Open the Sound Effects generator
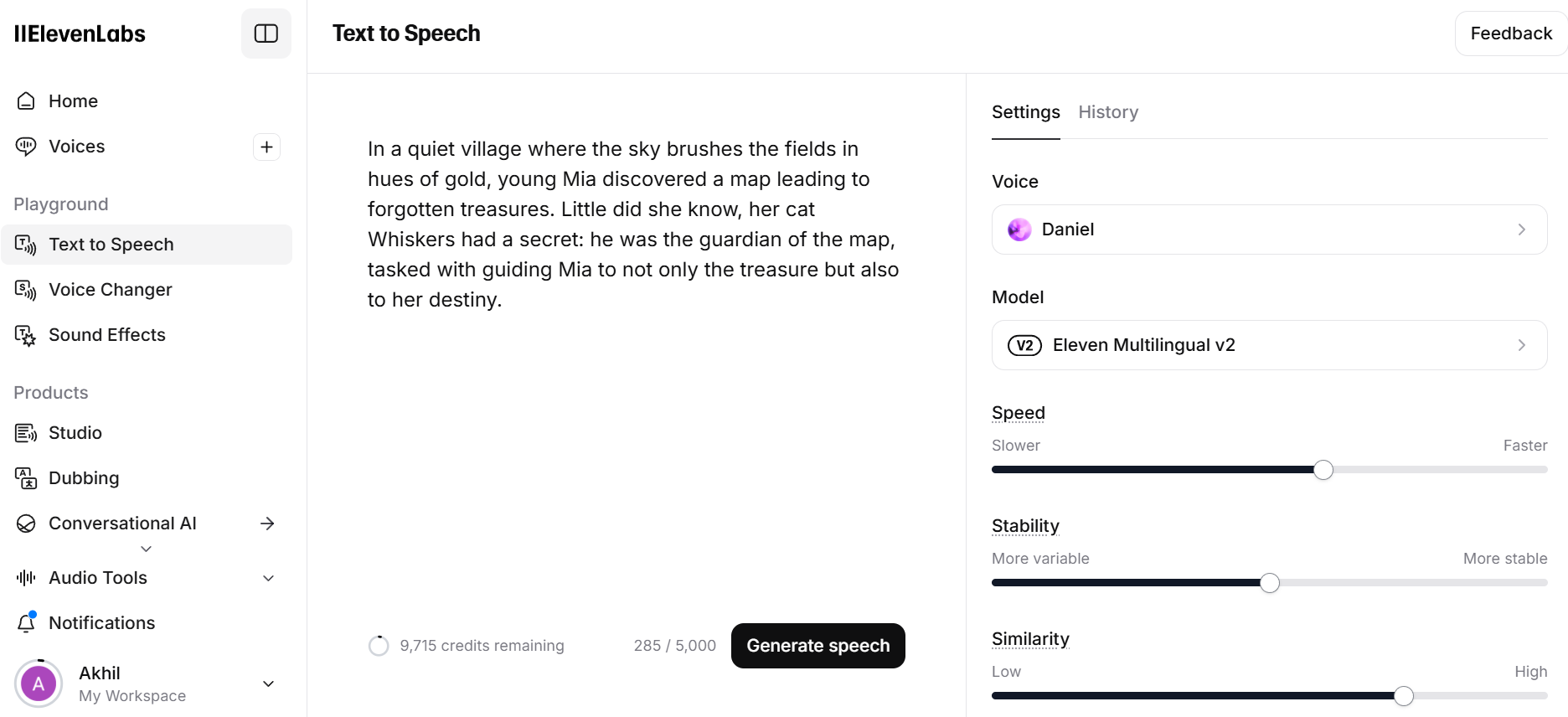Viewport: 1568px width, 717px height. pyautogui.click(x=106, y=334)
